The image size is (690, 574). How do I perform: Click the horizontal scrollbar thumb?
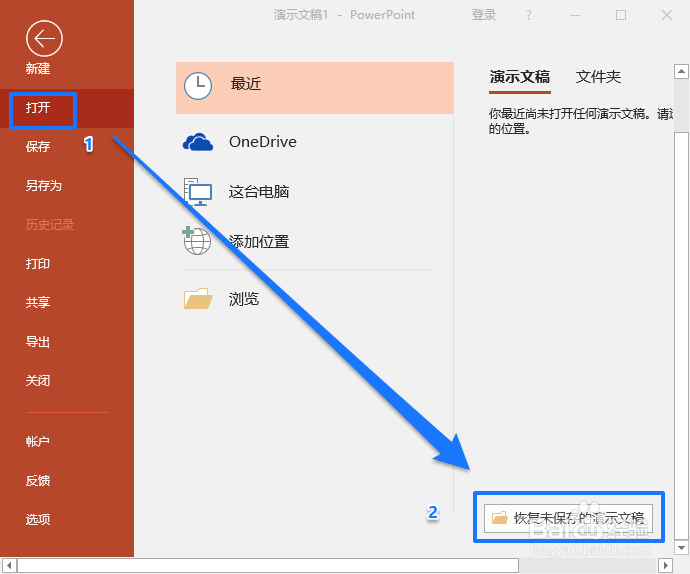point(268,565)
